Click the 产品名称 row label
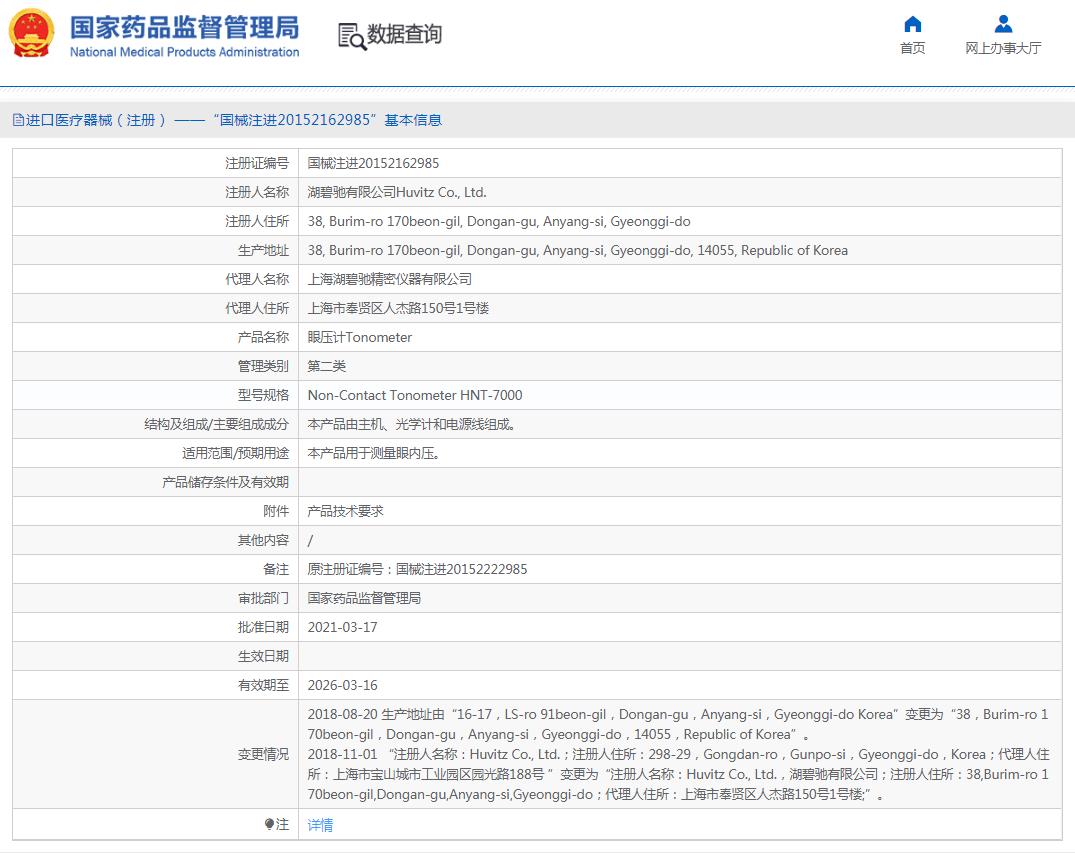Image resolution: width=1075 pixels, height=853 pixels. coord(263,337)
